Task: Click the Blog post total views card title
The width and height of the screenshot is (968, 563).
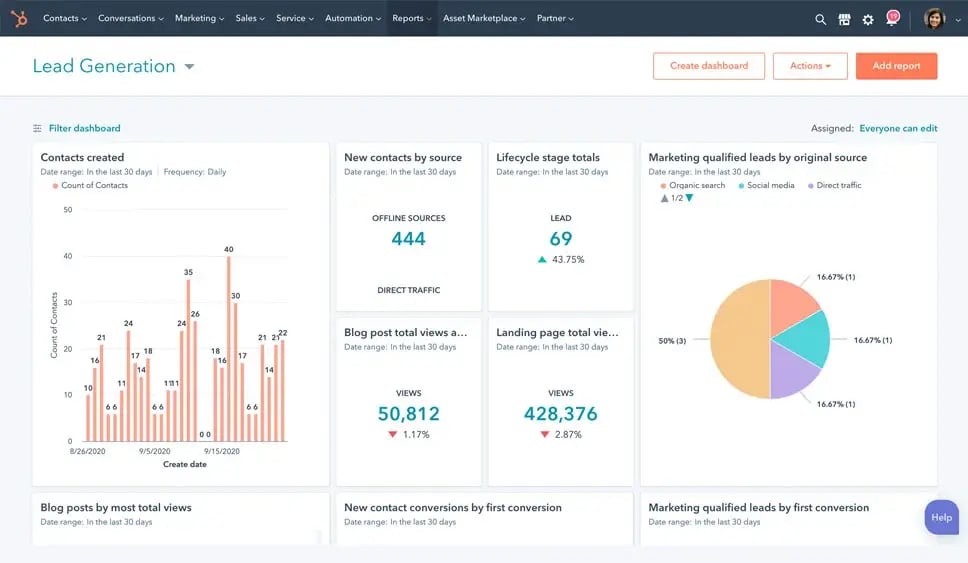Action: [x=406, y=333]
